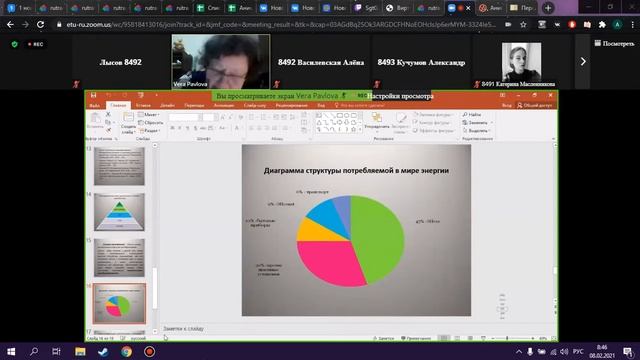
Task: Reload the page with refresh icon
Action: [40, 24]
